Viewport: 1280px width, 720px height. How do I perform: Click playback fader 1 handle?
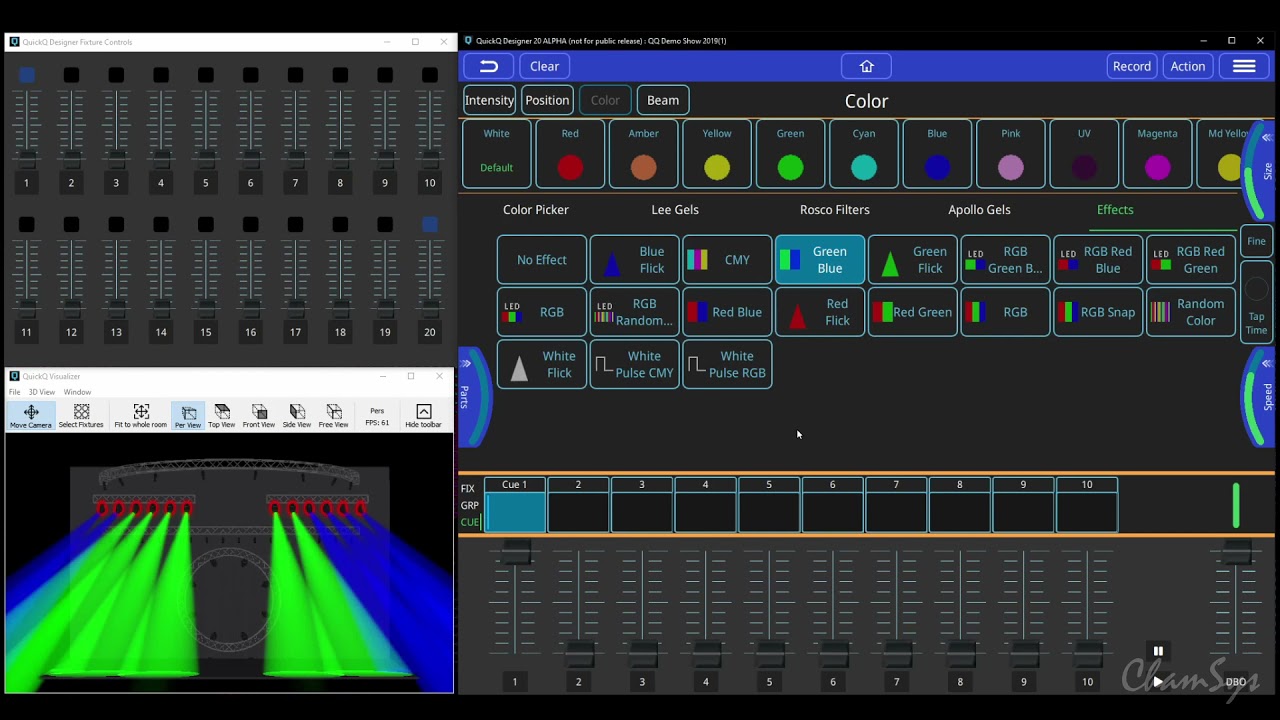515,553
